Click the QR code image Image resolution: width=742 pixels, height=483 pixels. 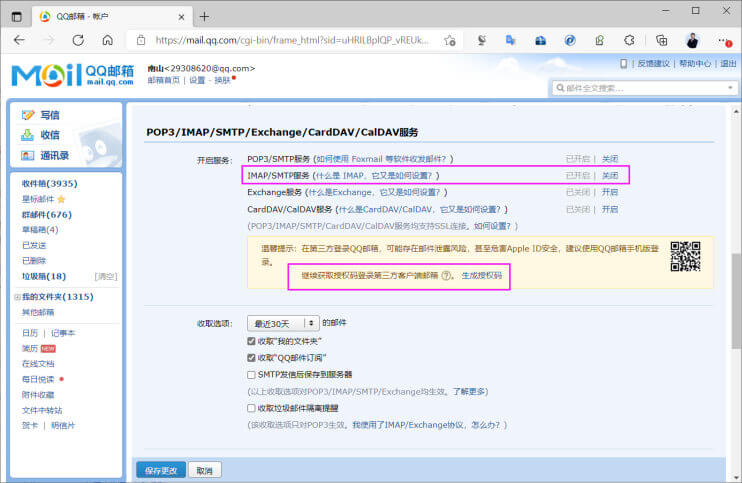pos(685,256)
